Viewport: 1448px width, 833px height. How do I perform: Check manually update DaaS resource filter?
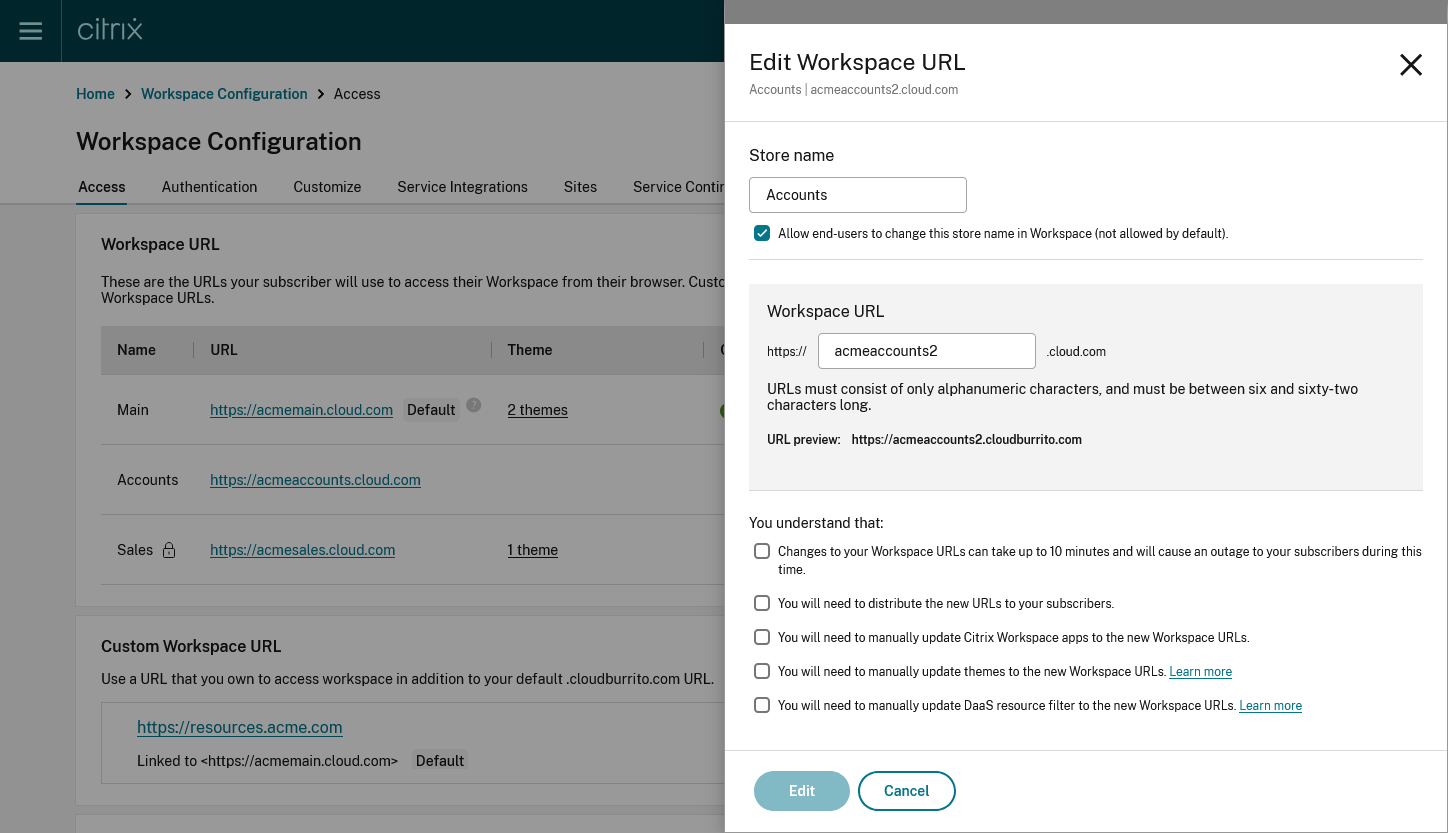pyautogui.click(x=762, y=705)
